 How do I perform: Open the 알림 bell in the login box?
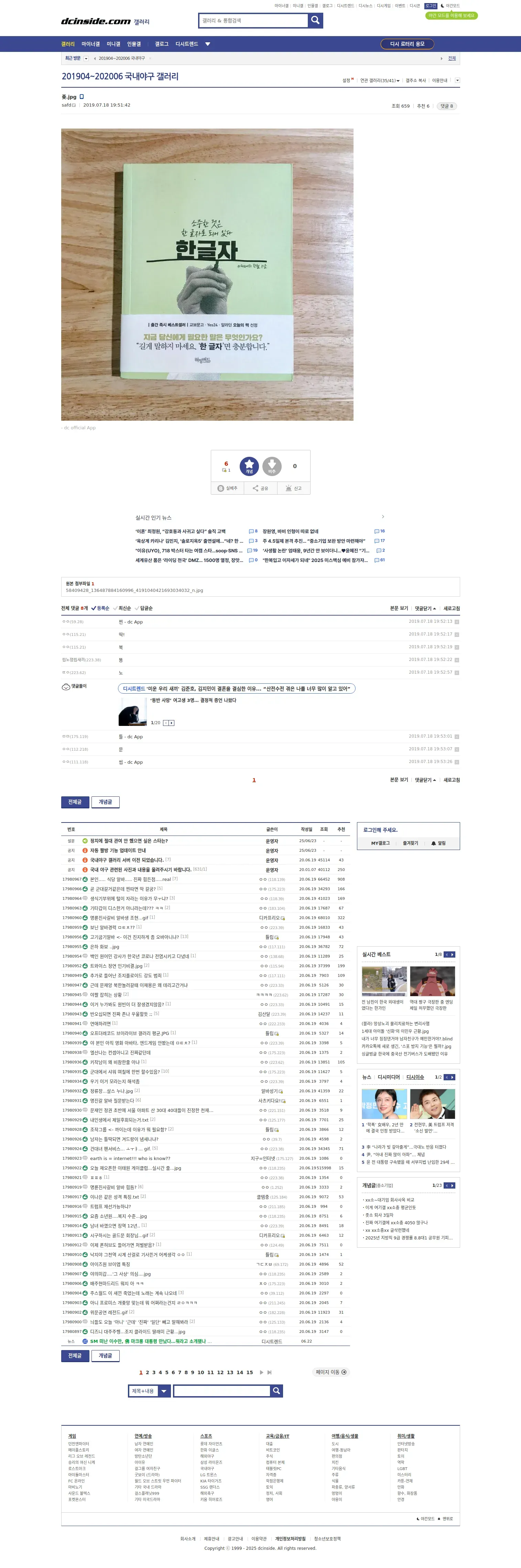[x=438, y=843]
